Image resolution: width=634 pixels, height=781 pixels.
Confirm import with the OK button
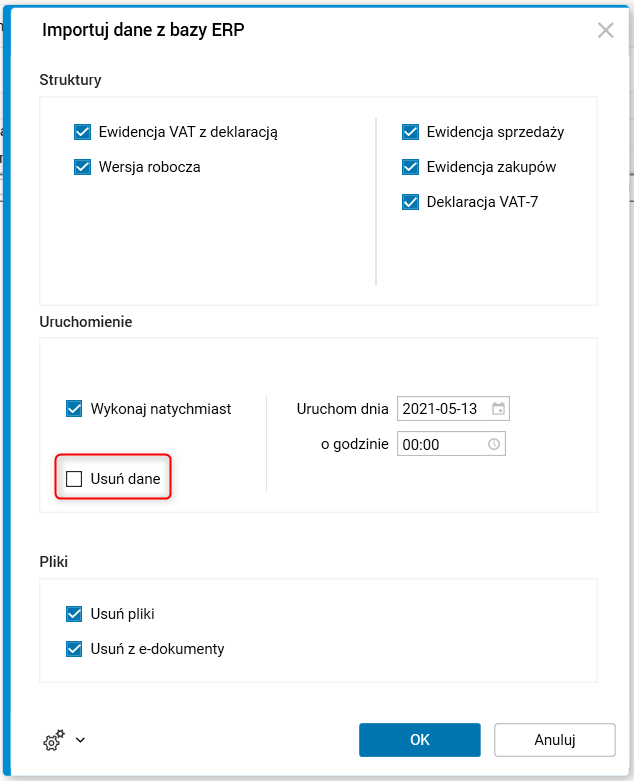(420, 740)
